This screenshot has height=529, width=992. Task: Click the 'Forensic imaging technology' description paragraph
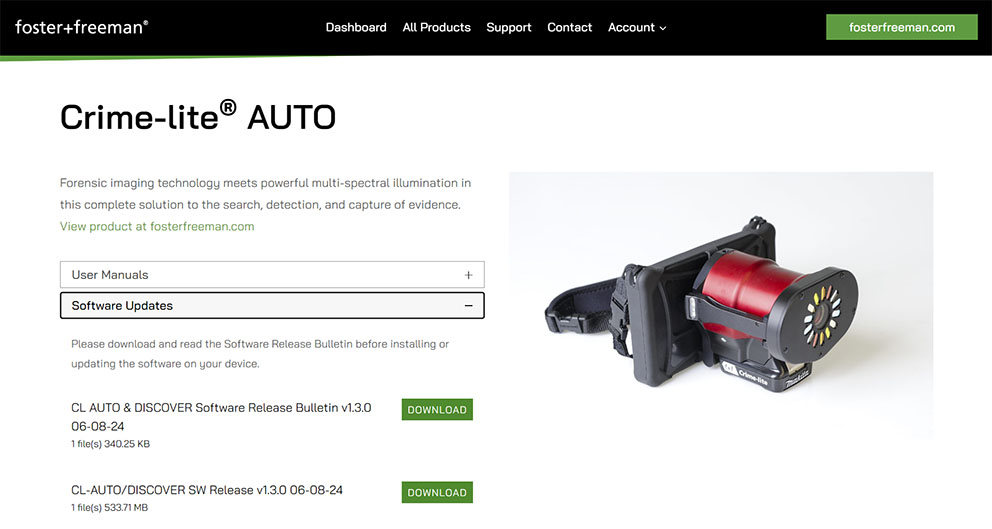coord(266,194)
